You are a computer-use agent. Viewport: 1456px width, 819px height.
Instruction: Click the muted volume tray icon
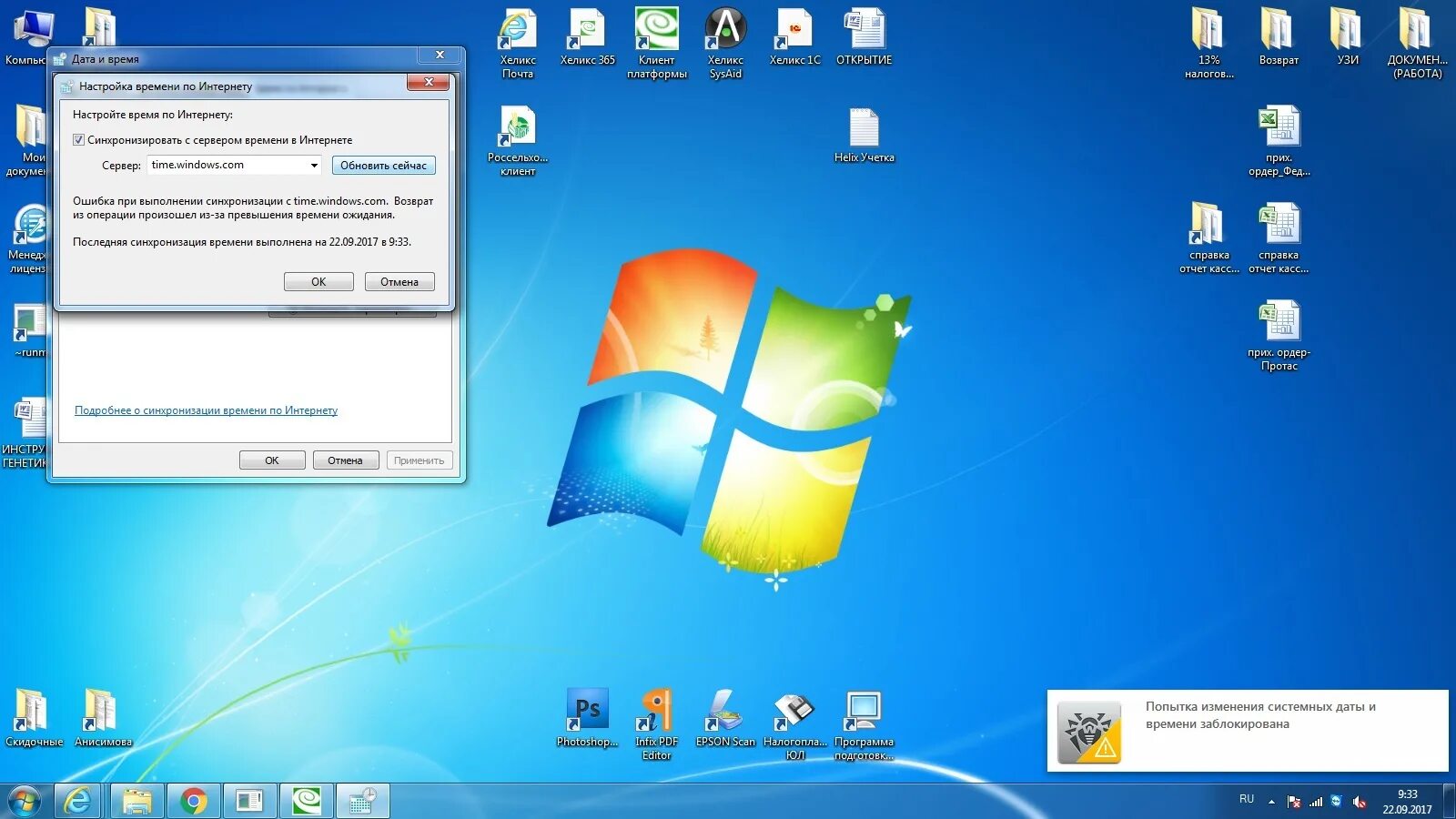point(1360,802)
